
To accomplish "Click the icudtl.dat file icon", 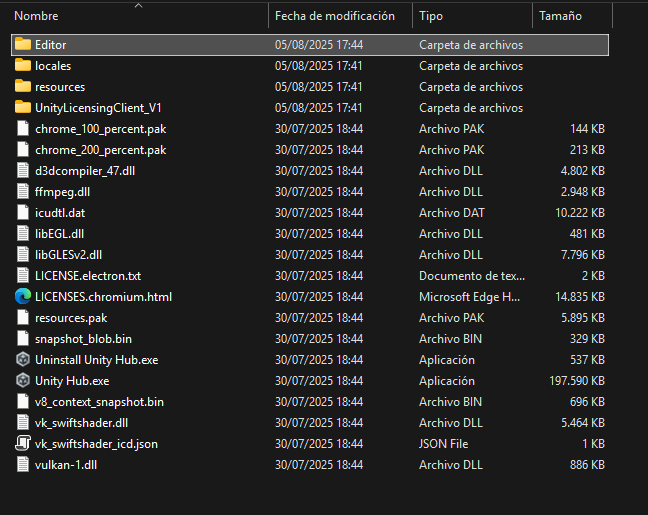I will 23,212.
